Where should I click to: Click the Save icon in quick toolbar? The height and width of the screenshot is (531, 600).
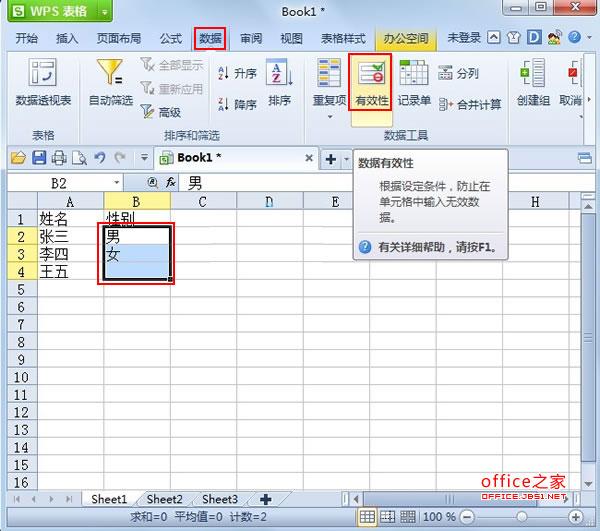coord(39,158)
